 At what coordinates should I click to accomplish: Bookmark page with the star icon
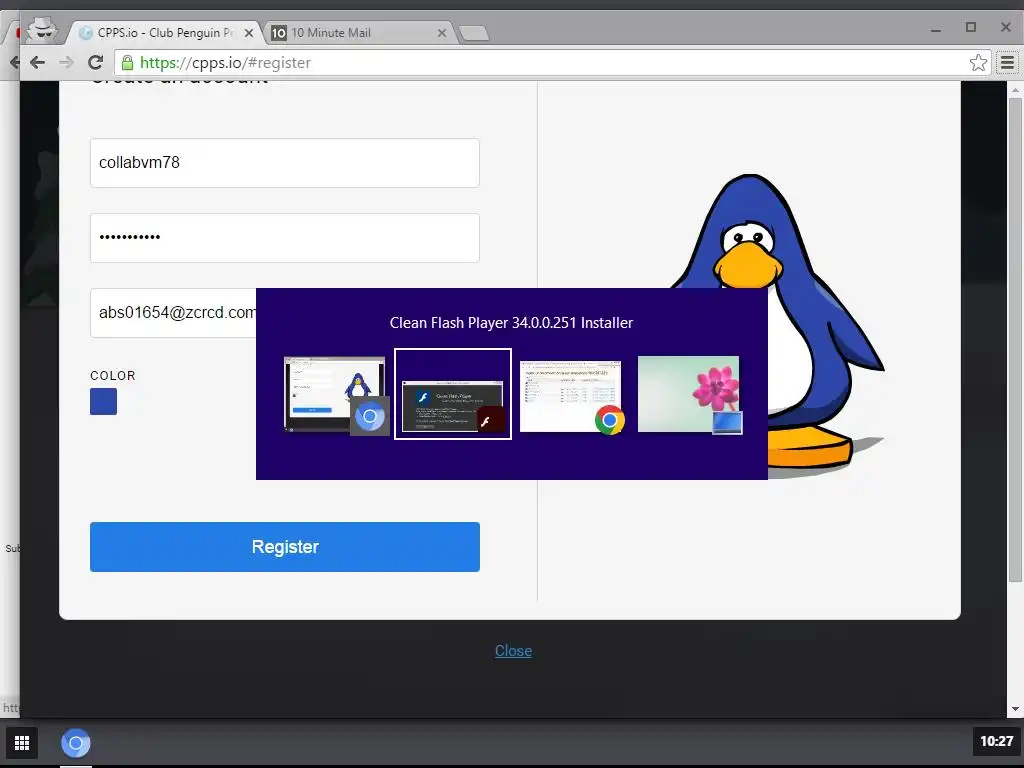[978, 63]
